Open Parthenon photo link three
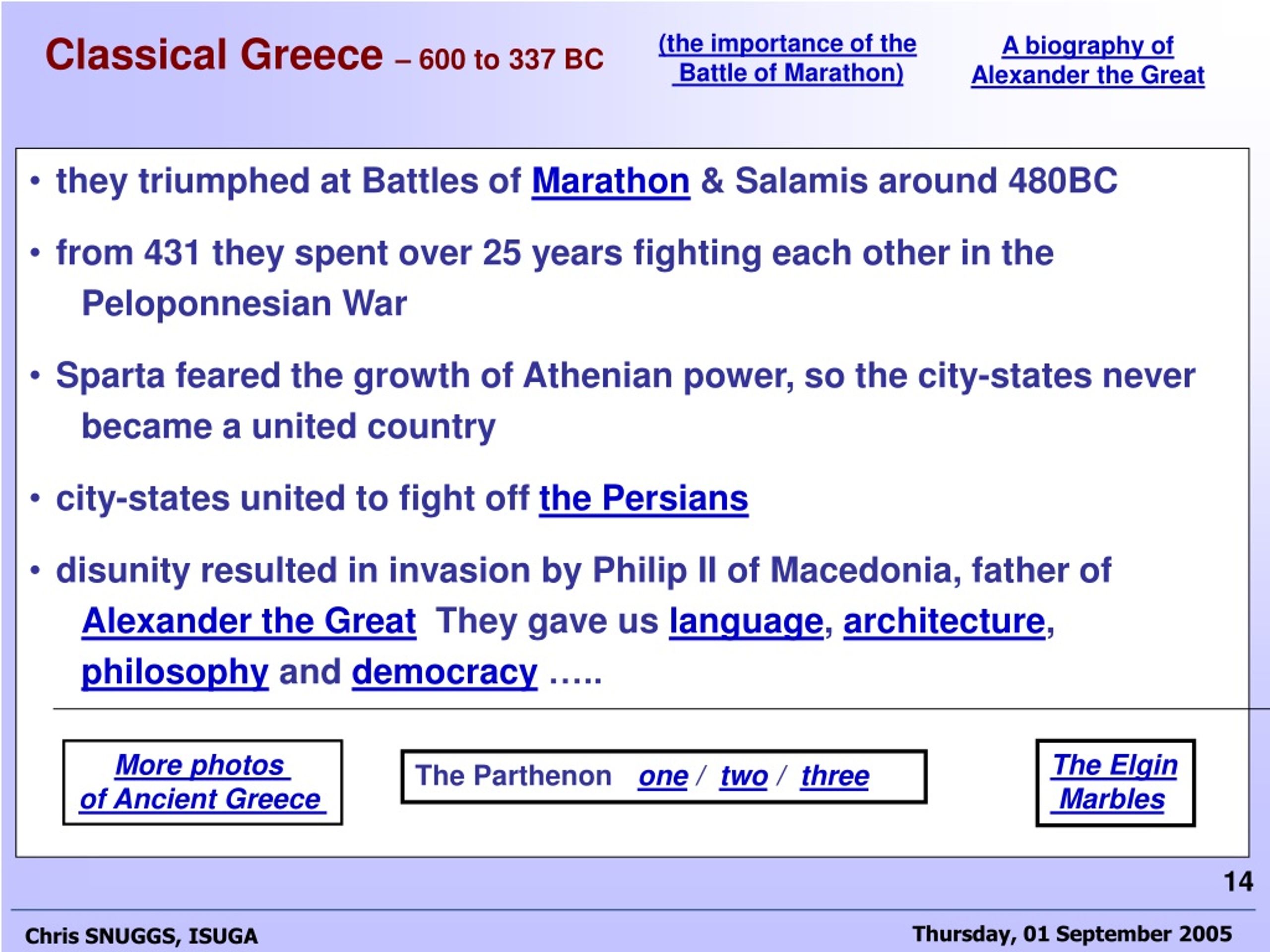This screenshot has width=1270, height=952. (x=835, y=776)
